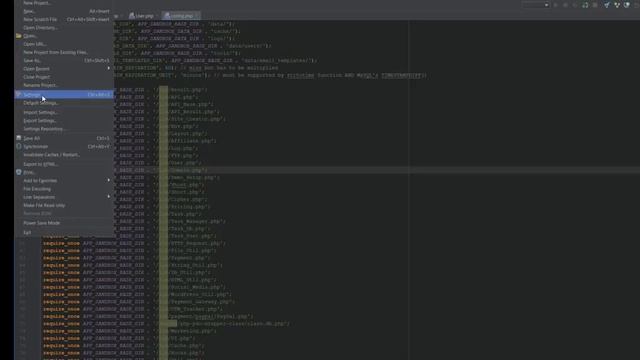Click the Open folder icon in File menu
This screenshot has width=640, height=360.
coord(19,36)
